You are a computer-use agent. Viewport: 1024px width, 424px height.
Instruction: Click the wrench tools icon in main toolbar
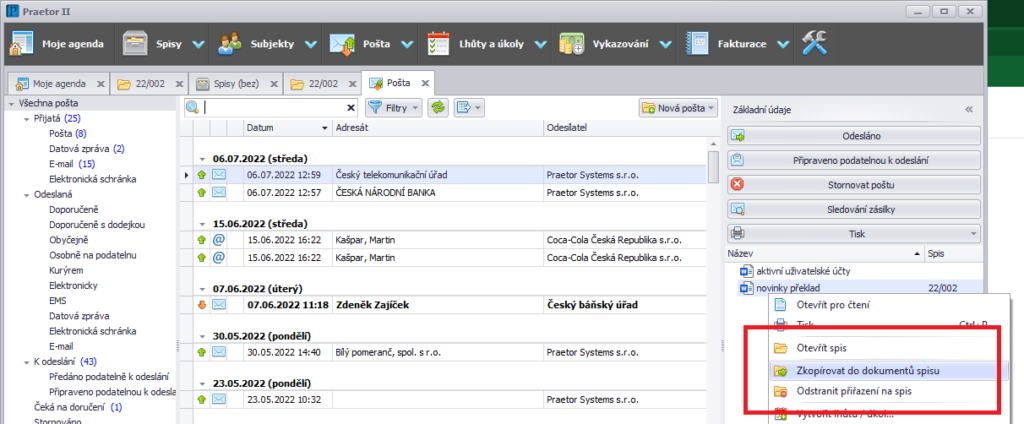pyautogui.click(x=810, y=44)
